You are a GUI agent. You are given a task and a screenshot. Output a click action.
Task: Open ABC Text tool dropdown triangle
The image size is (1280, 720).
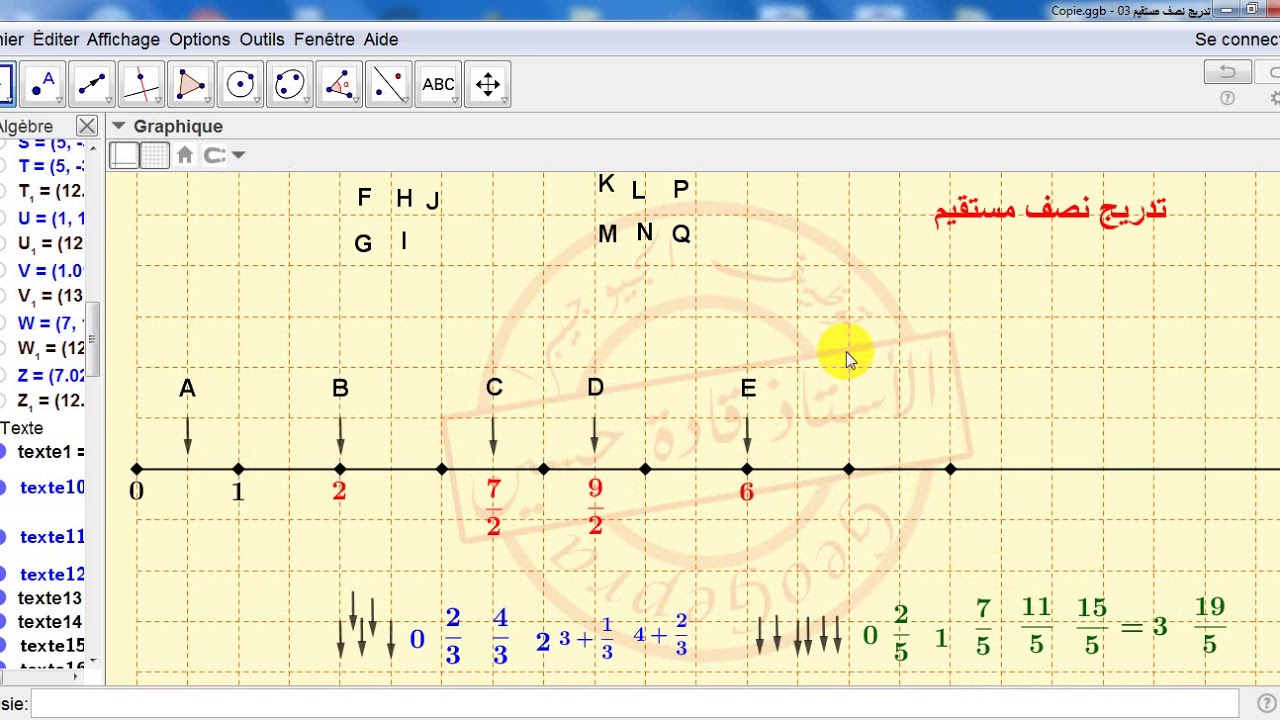pos(455,101)
